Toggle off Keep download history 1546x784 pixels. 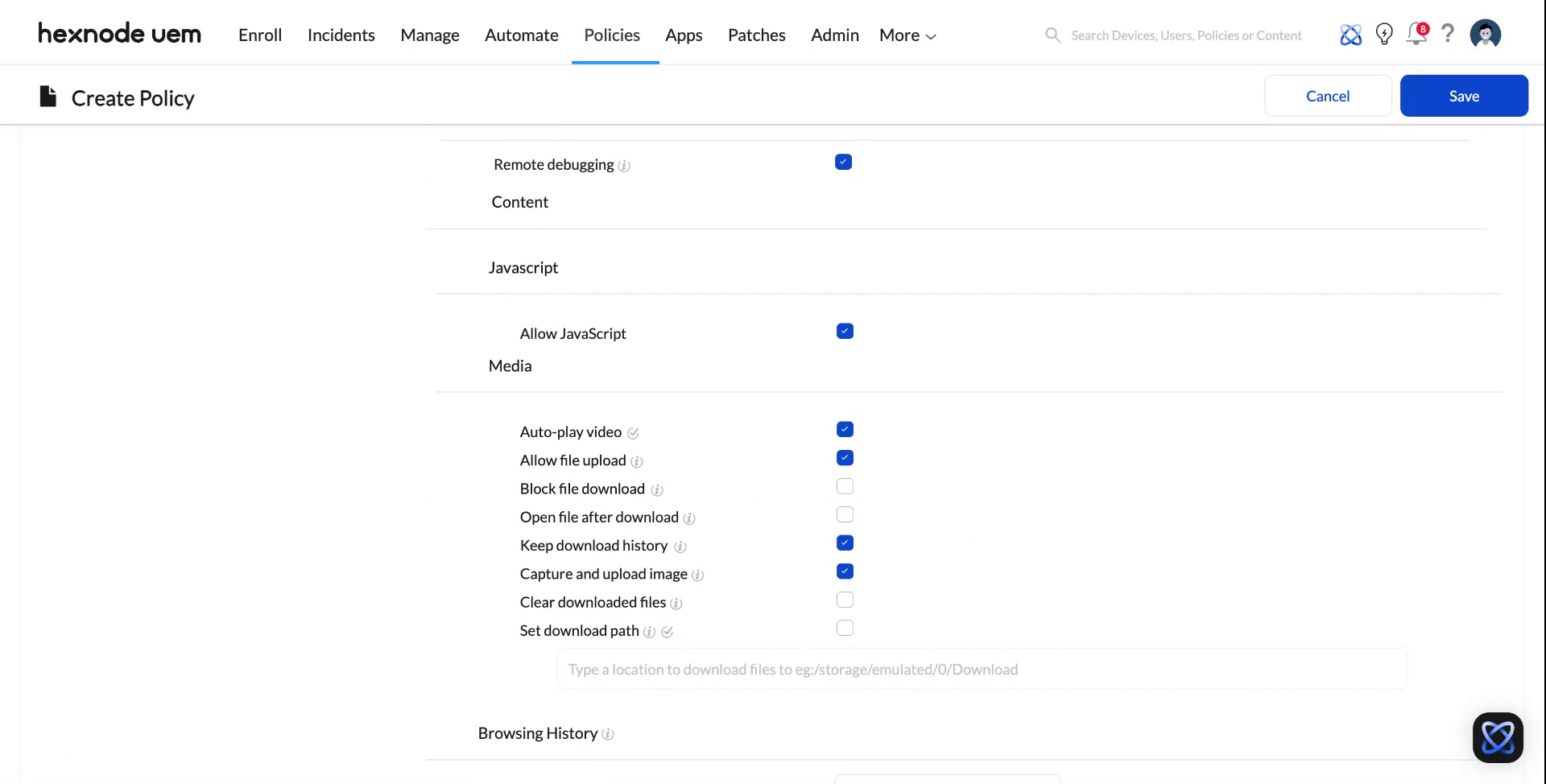point(845,543)
